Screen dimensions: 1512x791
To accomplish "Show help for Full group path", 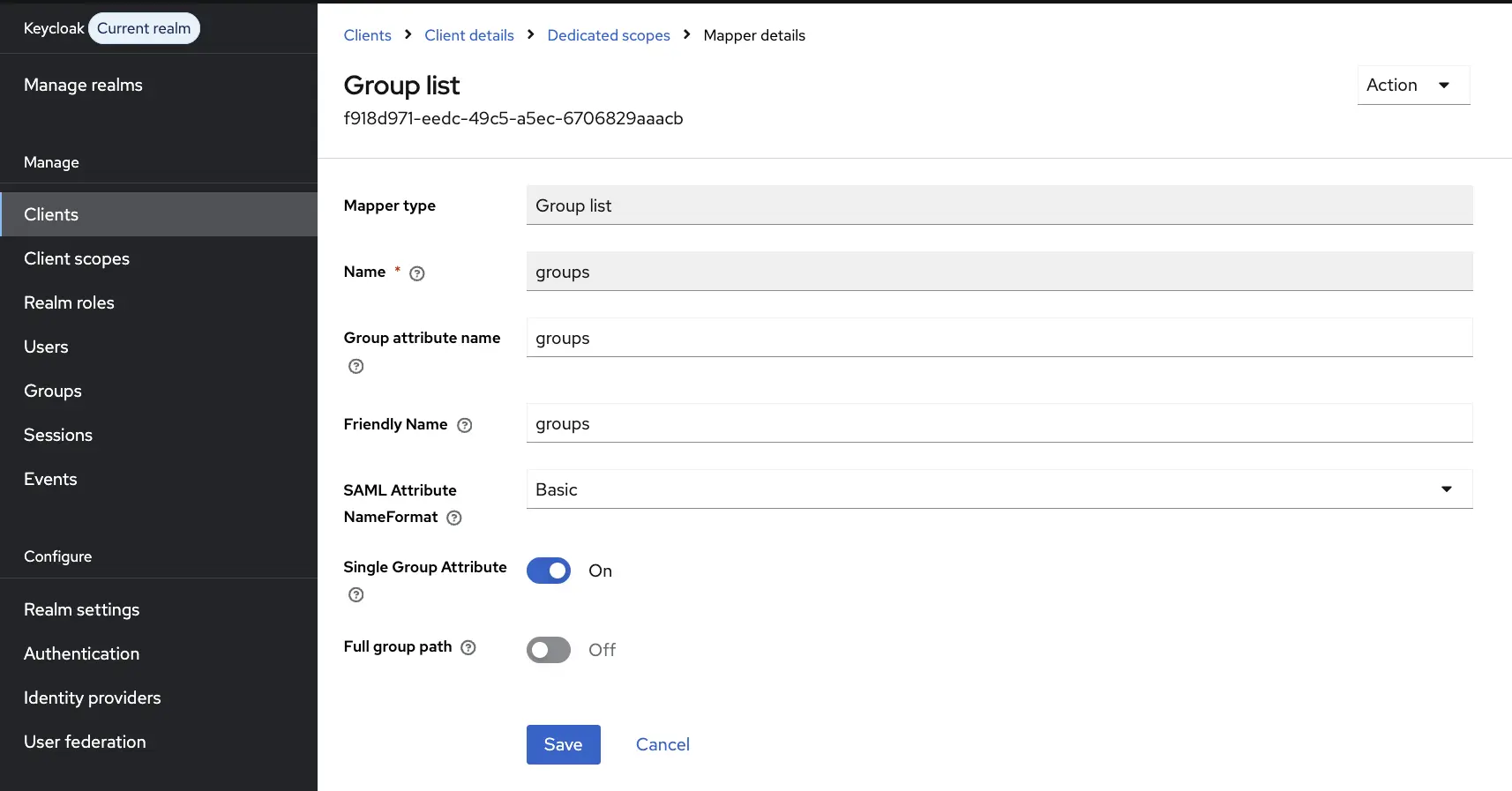I will 468,647.
